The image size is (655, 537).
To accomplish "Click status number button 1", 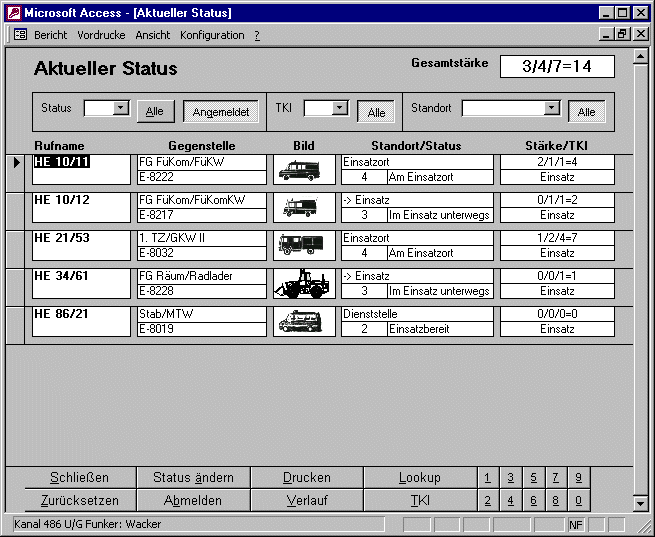I will click(x=487, y=477).
